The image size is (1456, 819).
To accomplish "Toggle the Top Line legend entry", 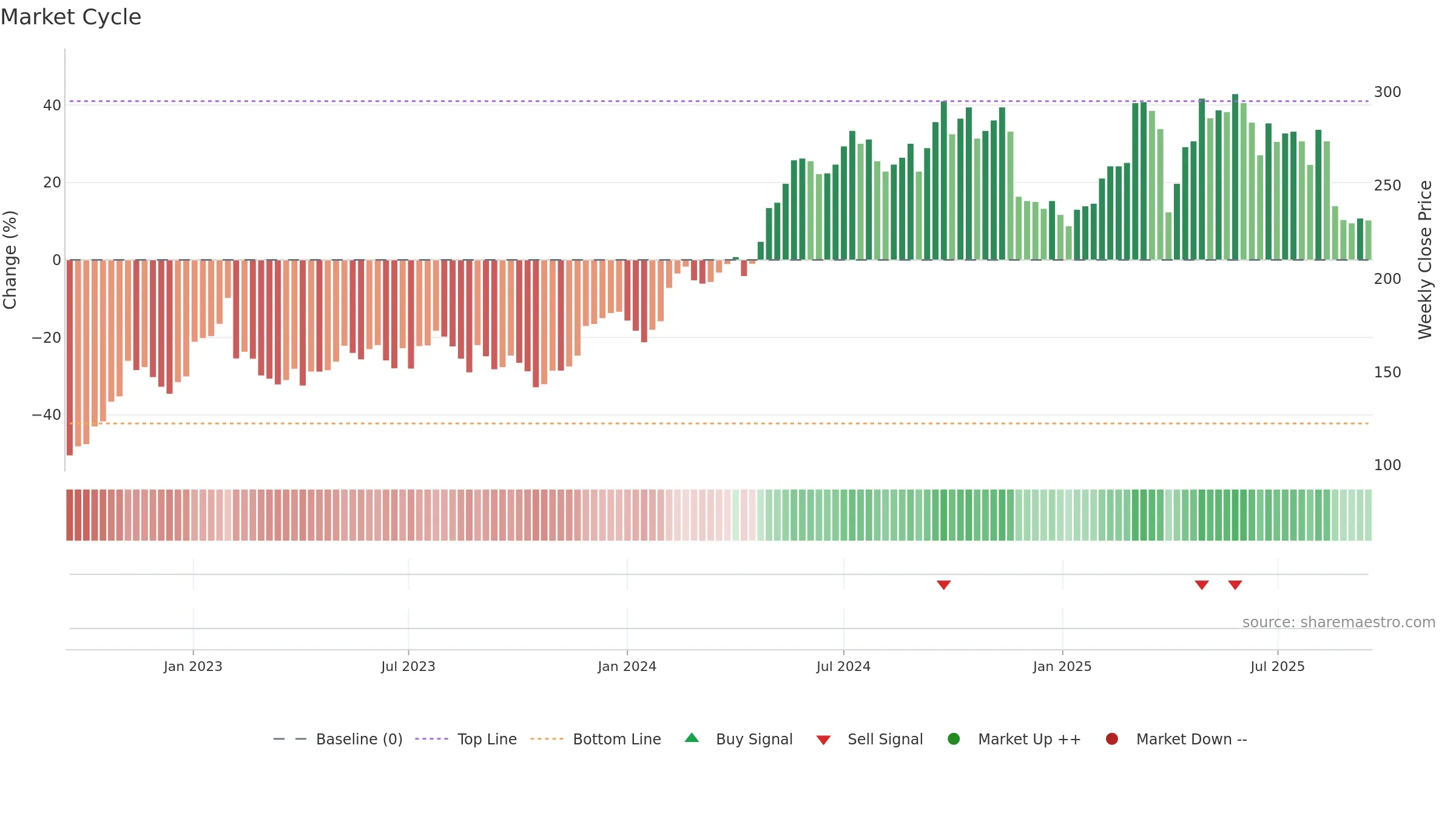I will (x=466, y=739).
